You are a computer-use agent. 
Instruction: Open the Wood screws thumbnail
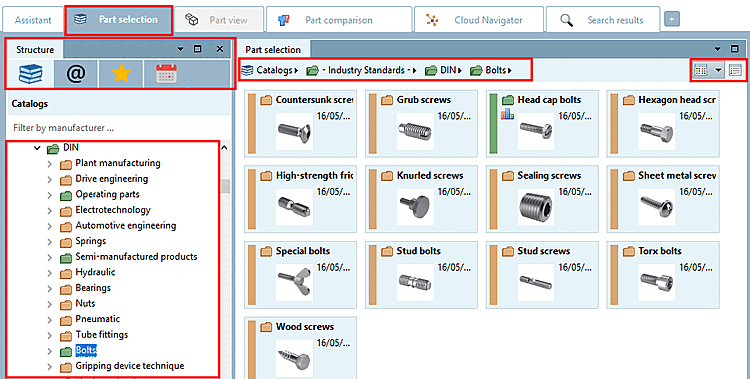tap(295, 357)
